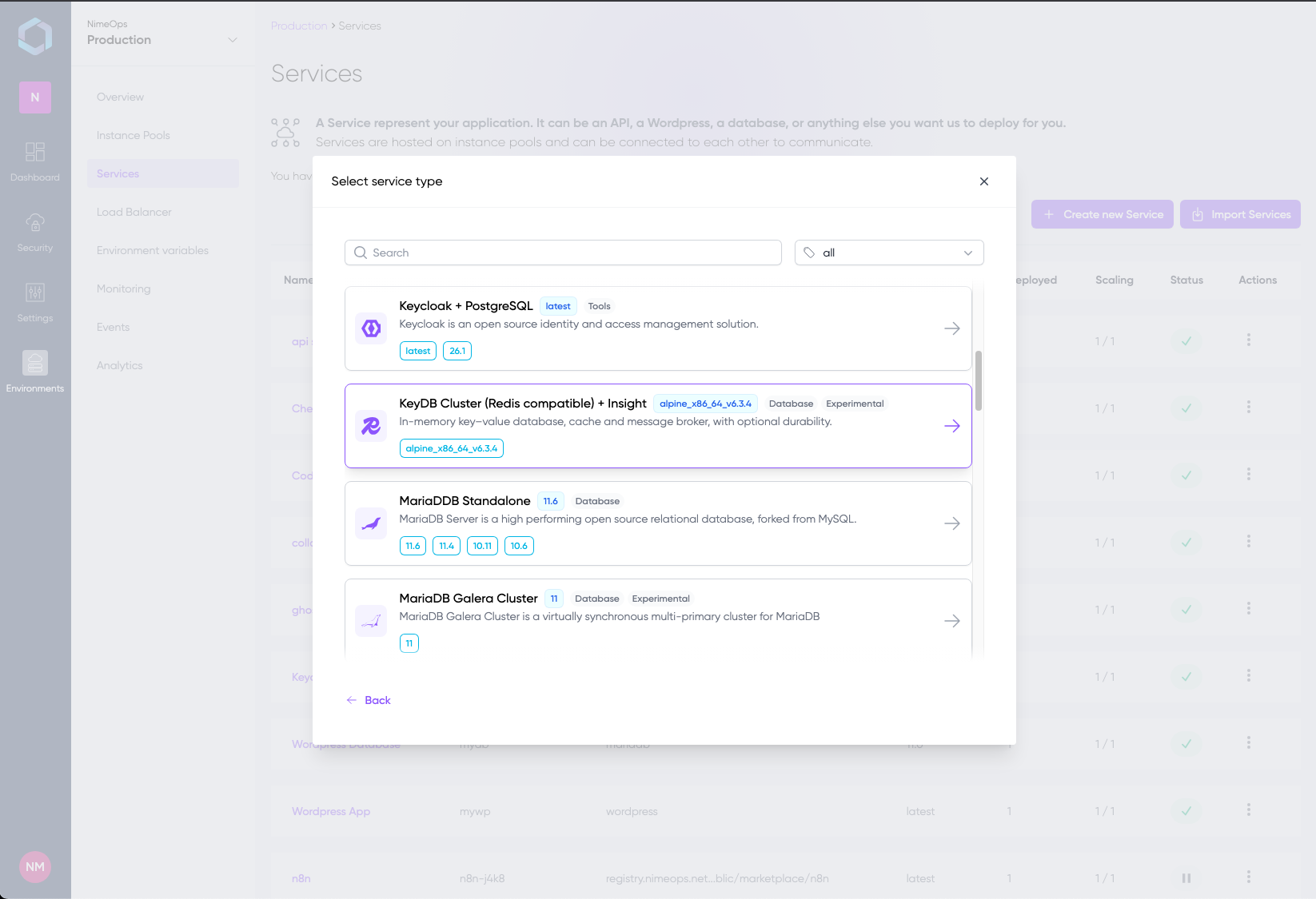This screenshot has height=899, width=1316.
Task: Click the MariaDB Galera Cluster logo icon
Action: (x=371, y=621)
